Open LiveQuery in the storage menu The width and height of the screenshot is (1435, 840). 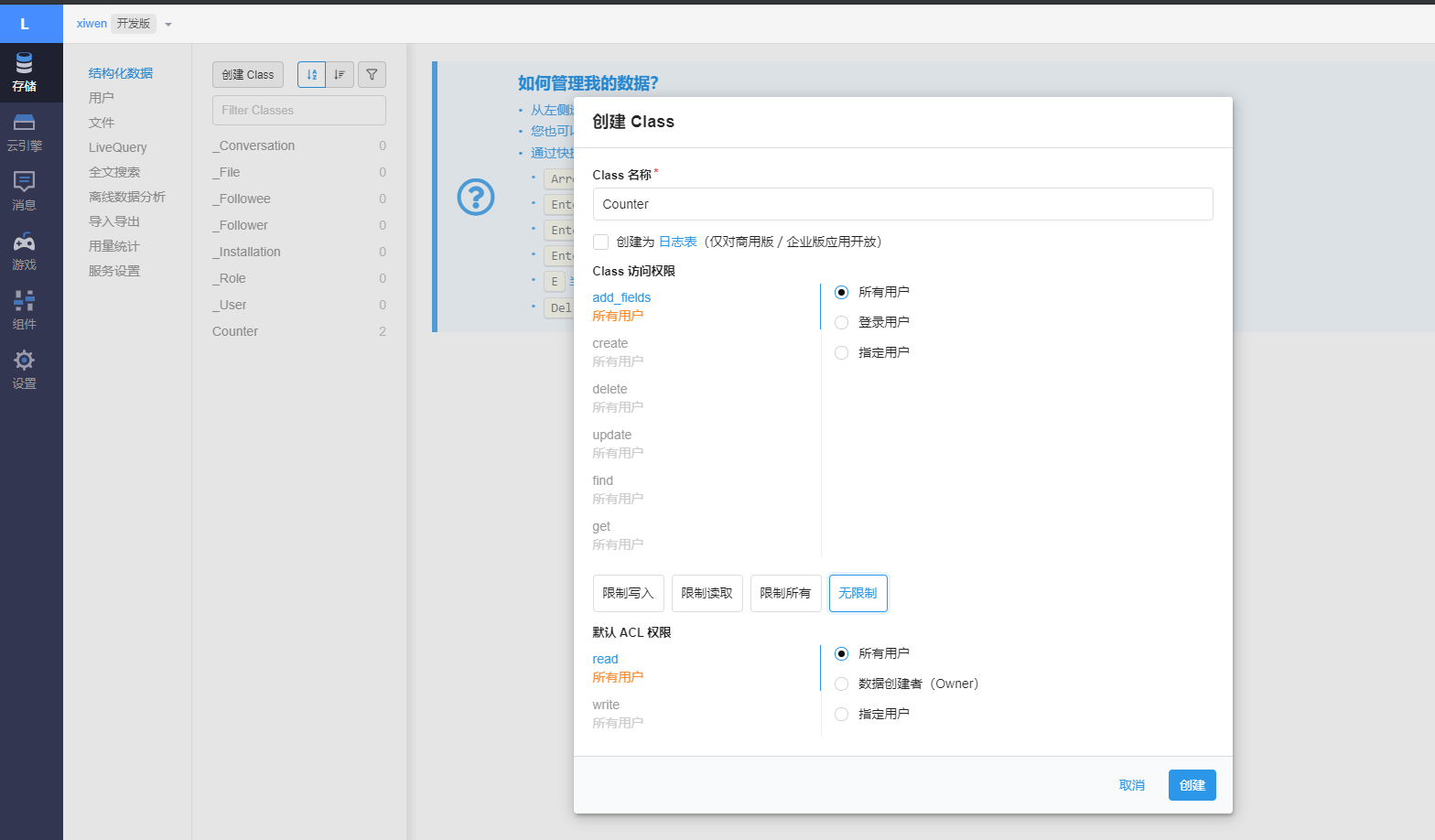(x=117, y=147)
